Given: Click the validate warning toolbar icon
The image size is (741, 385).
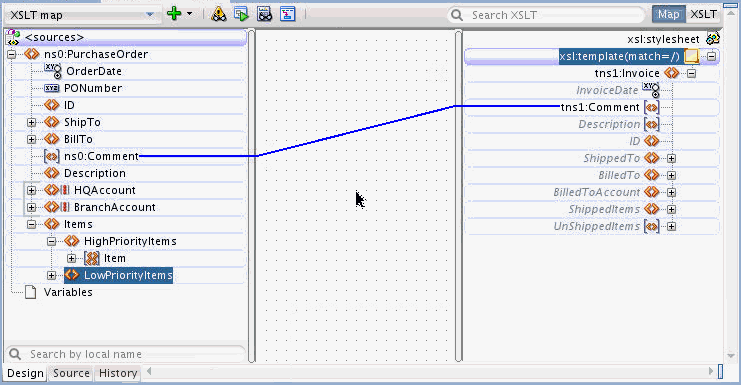Looking at the screenshot, I should click(218, 14).
